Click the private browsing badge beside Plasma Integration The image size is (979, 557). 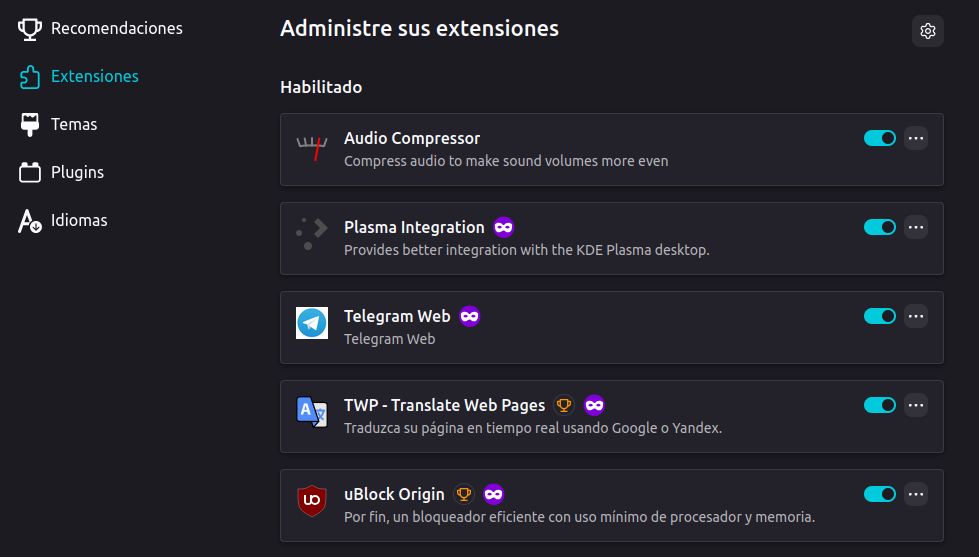(x=504, y=227)
